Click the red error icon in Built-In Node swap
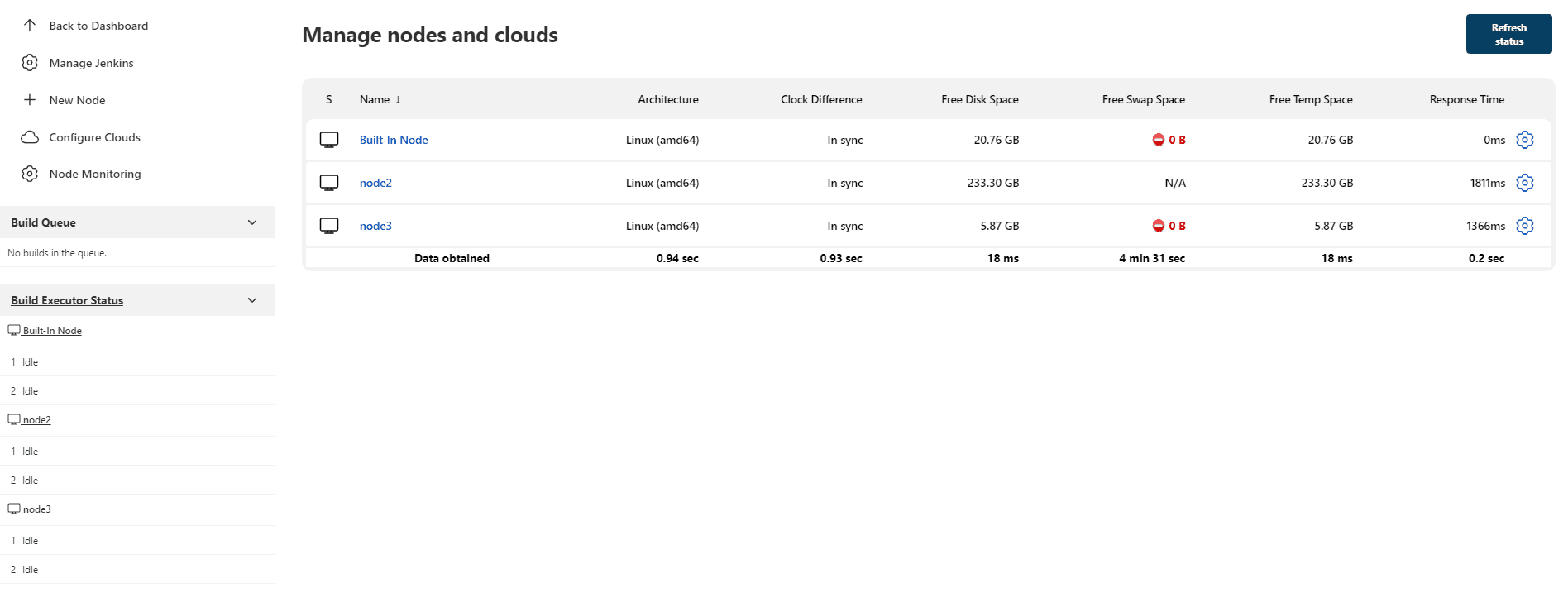 pyautogui.click(x=1158, y=140)
